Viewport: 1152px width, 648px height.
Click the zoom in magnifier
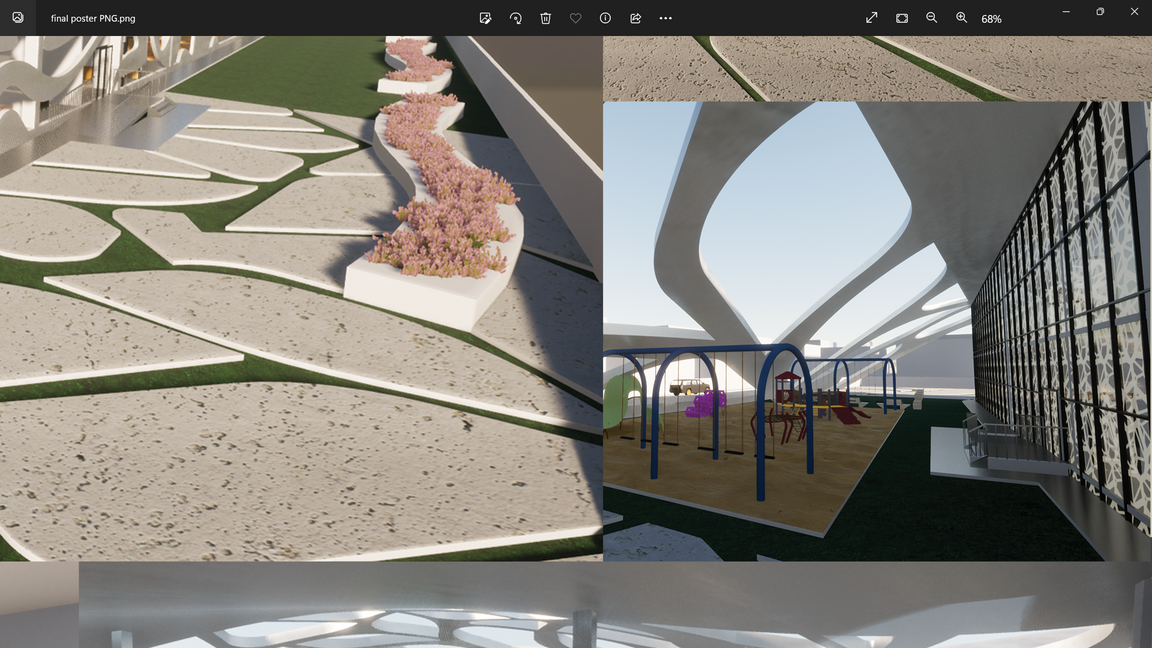(x=962, y=18)
